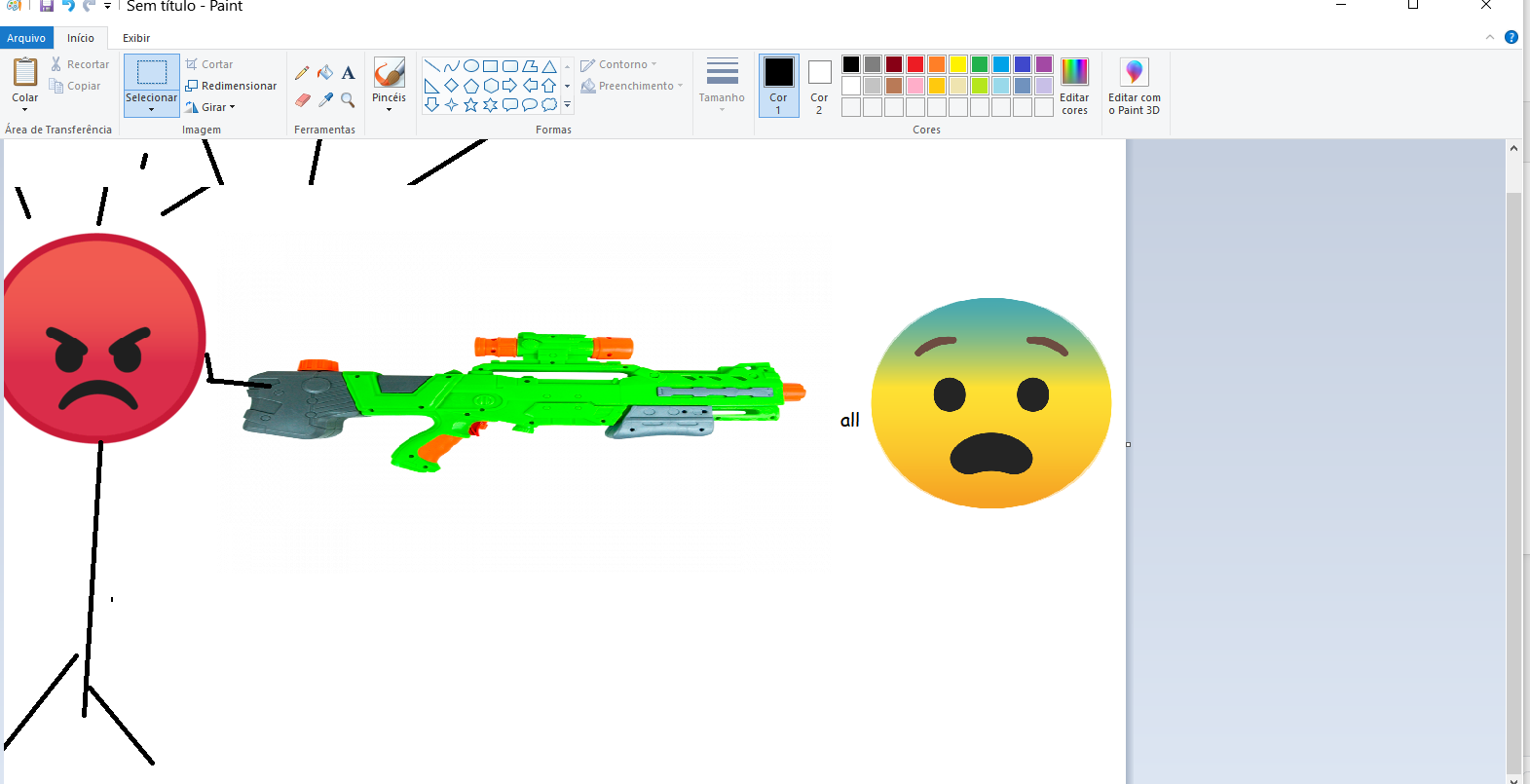The width and height of the screenshot is (1530, 784).
Task: Click Editar com o Paint 3D
Action: pos(1135,86)
